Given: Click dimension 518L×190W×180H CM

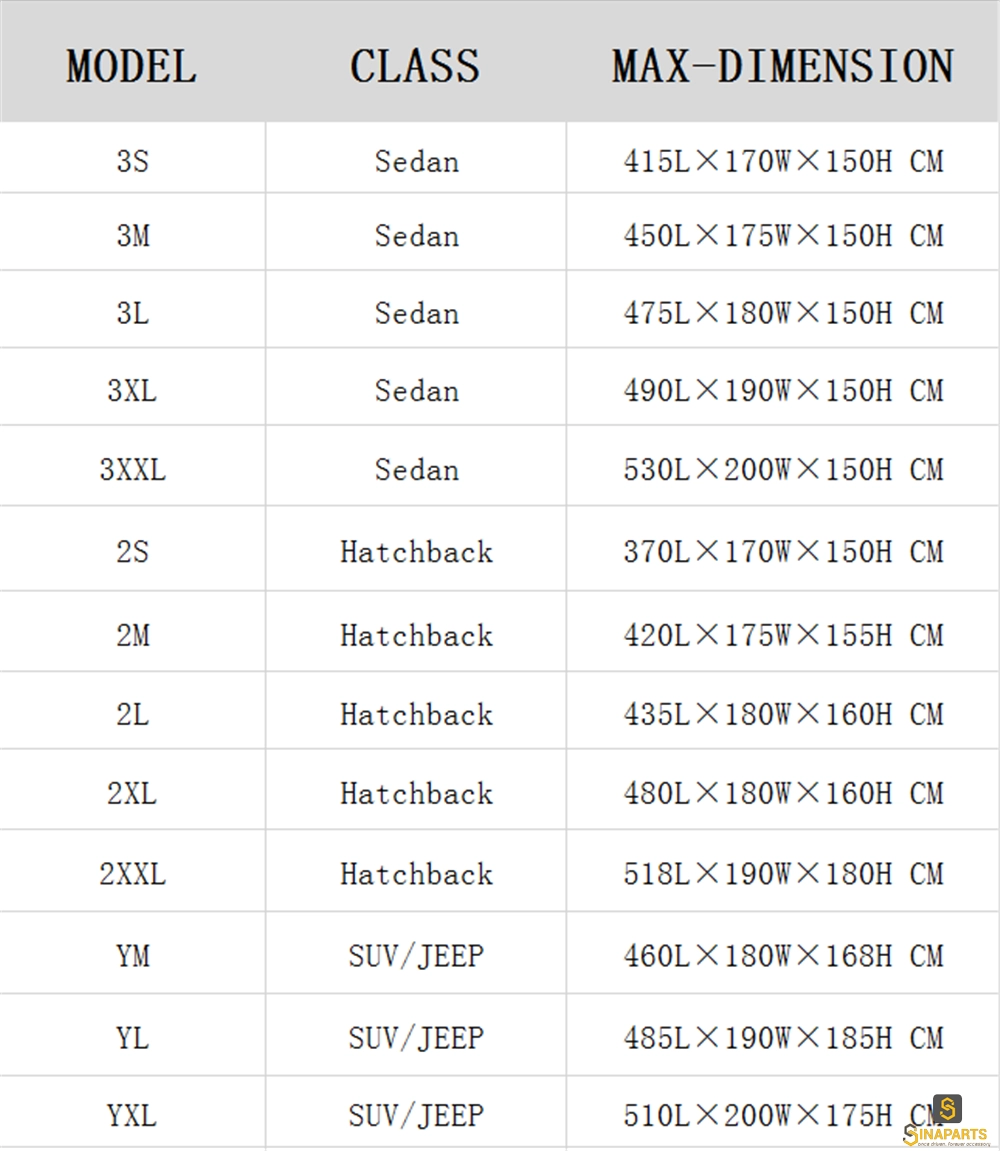Looking at the screenshot, I should pos(783,874).
